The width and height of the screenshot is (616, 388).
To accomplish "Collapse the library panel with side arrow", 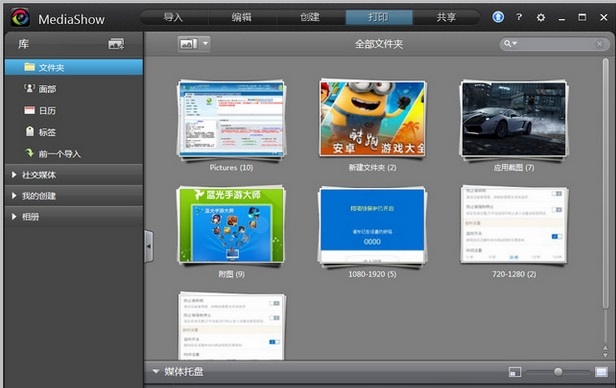I will pos(149,246).
